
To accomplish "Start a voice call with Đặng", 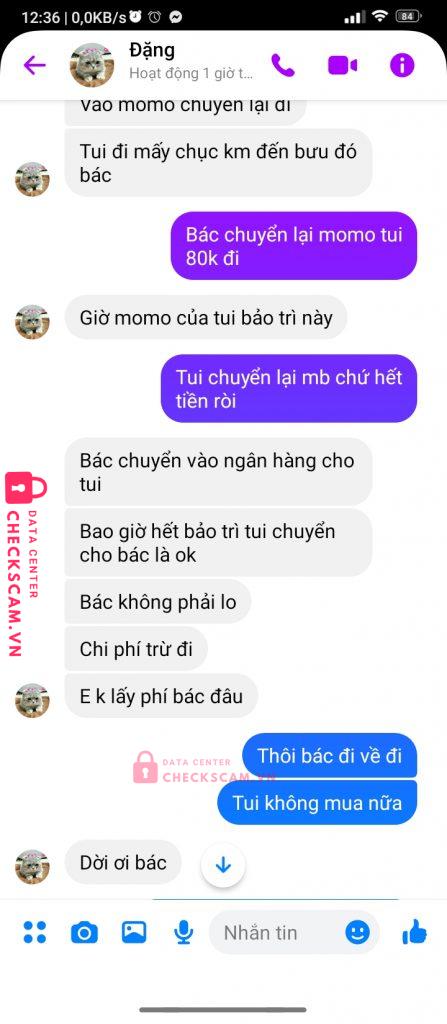I will click(283, 65).
